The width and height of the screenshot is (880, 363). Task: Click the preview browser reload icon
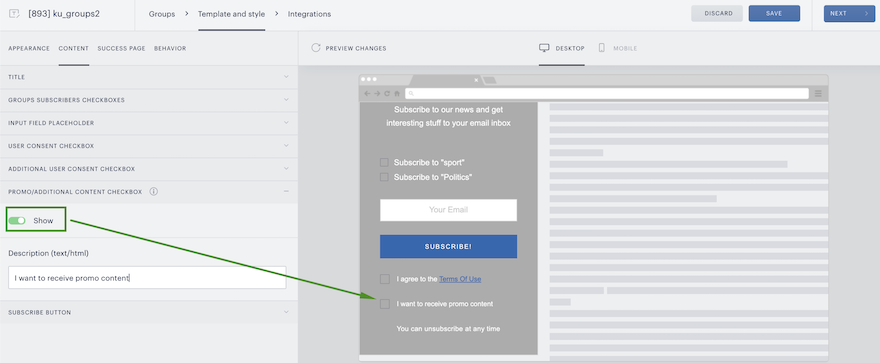click(387, 93)
